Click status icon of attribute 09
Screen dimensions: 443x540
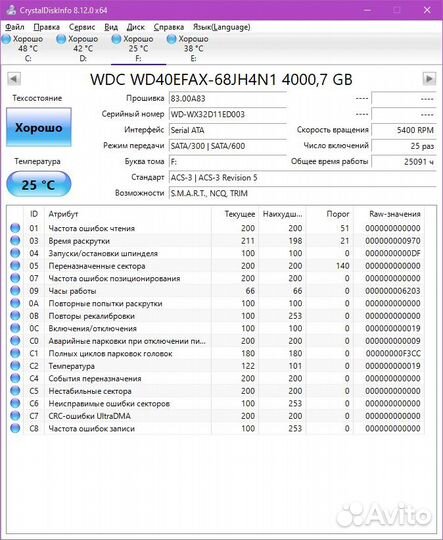15,291
